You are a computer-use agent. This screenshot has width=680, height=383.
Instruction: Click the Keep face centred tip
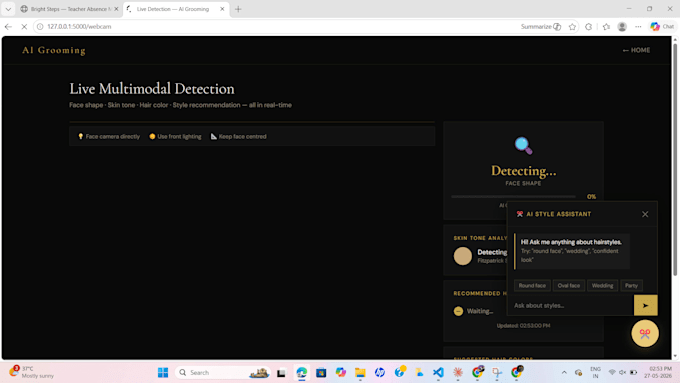click(239, 136)
